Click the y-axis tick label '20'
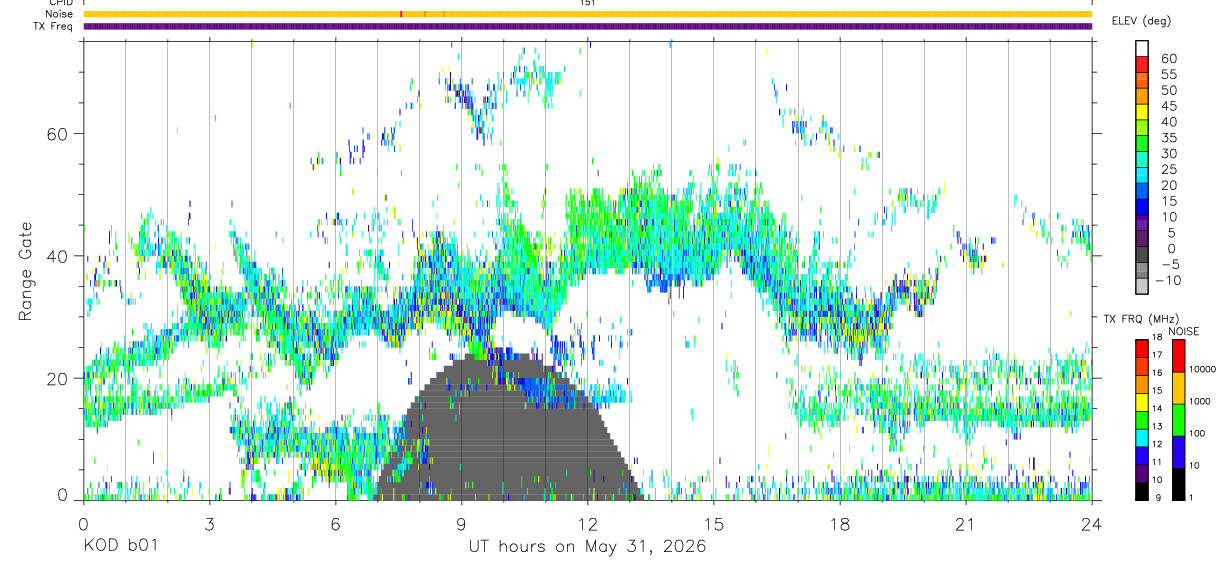This screenshot has height=567, width=1228. tap(58, 378)
